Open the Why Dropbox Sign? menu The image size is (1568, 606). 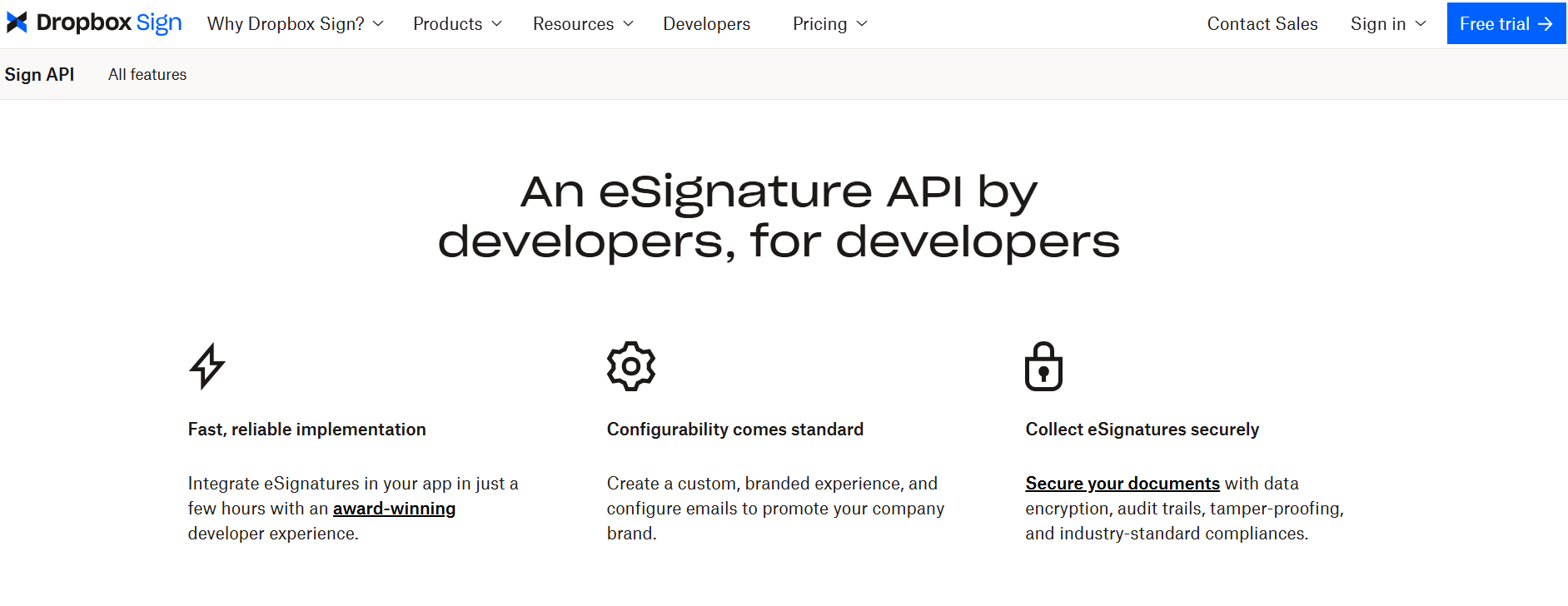click(x=296, y=24)
